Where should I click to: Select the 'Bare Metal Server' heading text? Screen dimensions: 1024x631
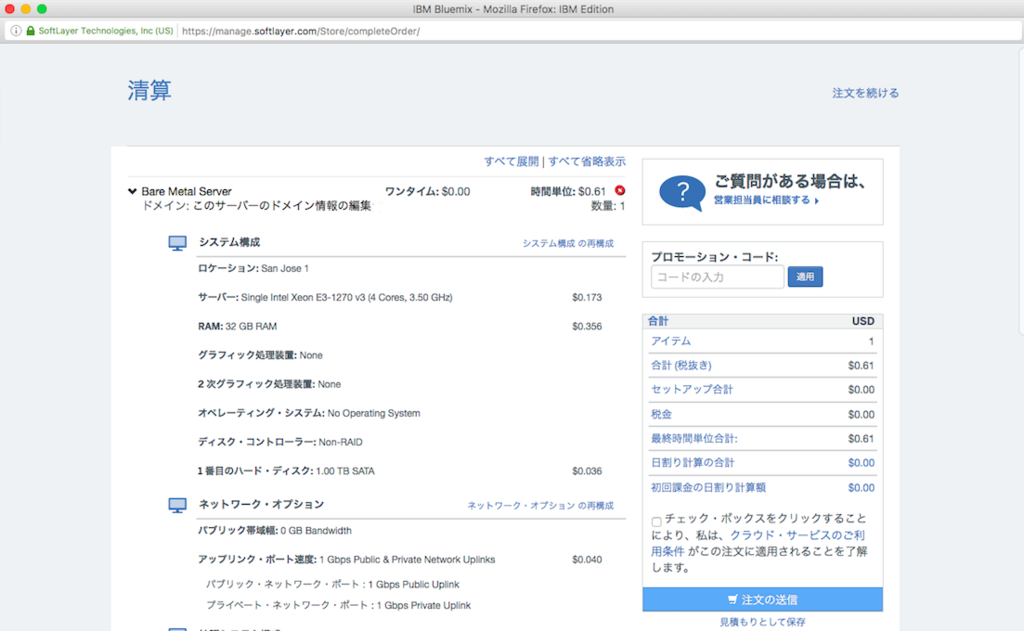pyautogui.click(x=186, y=191)
